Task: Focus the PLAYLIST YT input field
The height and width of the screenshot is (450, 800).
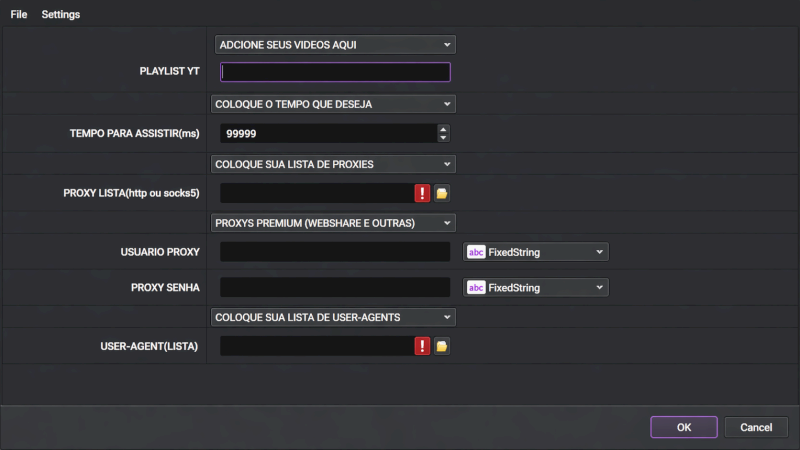Action: tap(335, 72)
